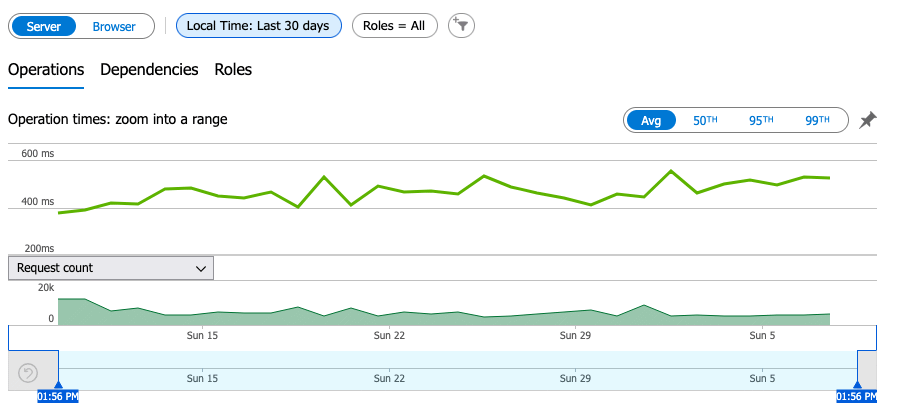Click the right 01:56 PM time marker
The height and width of the screenshot is (411, 897).
tap(856, 396)
